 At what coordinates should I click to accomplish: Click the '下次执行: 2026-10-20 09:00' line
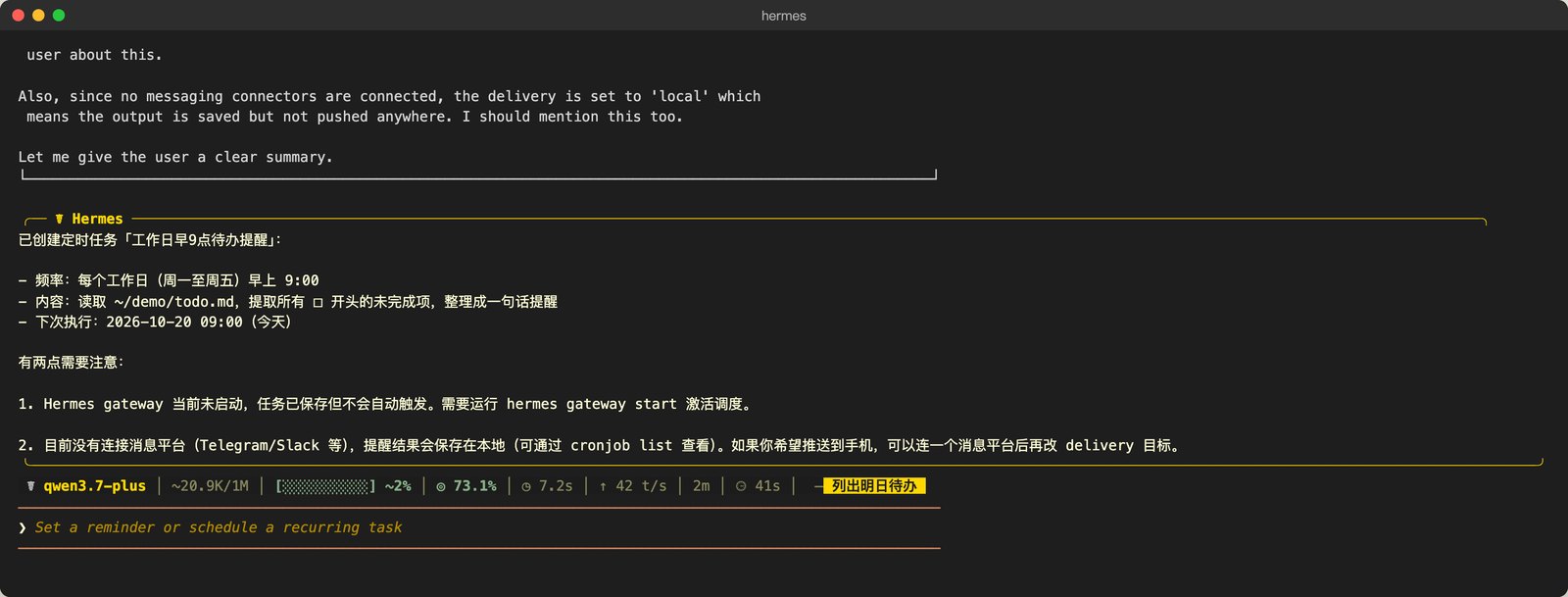[x=155, y=322]
